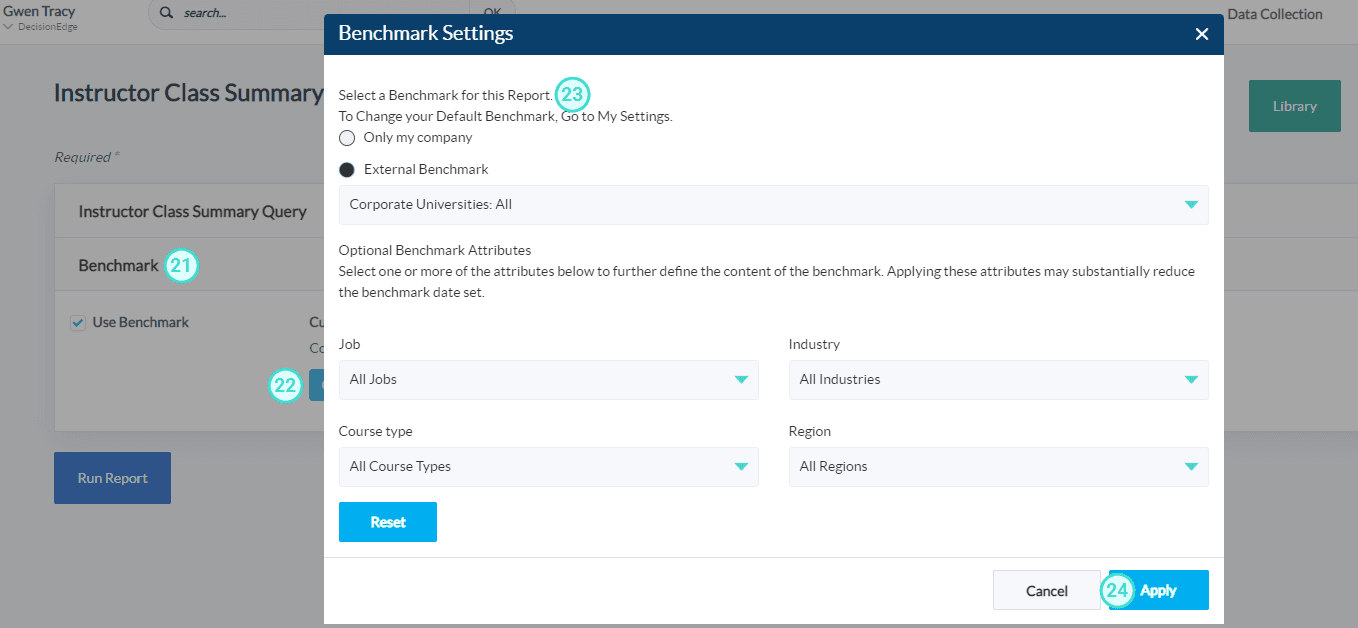Open the "Corporate Universities: All" benchmark dropdown
The height and width of the screenshot is (628, 1358).
pos(1190,205)
